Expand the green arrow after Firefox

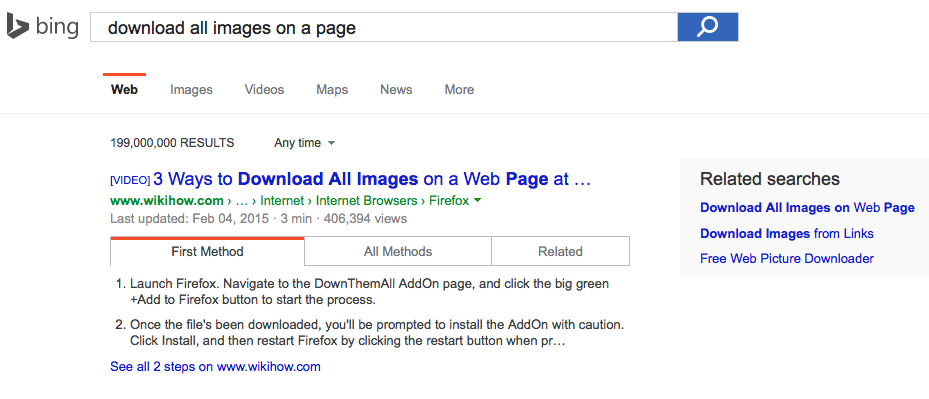478,200
